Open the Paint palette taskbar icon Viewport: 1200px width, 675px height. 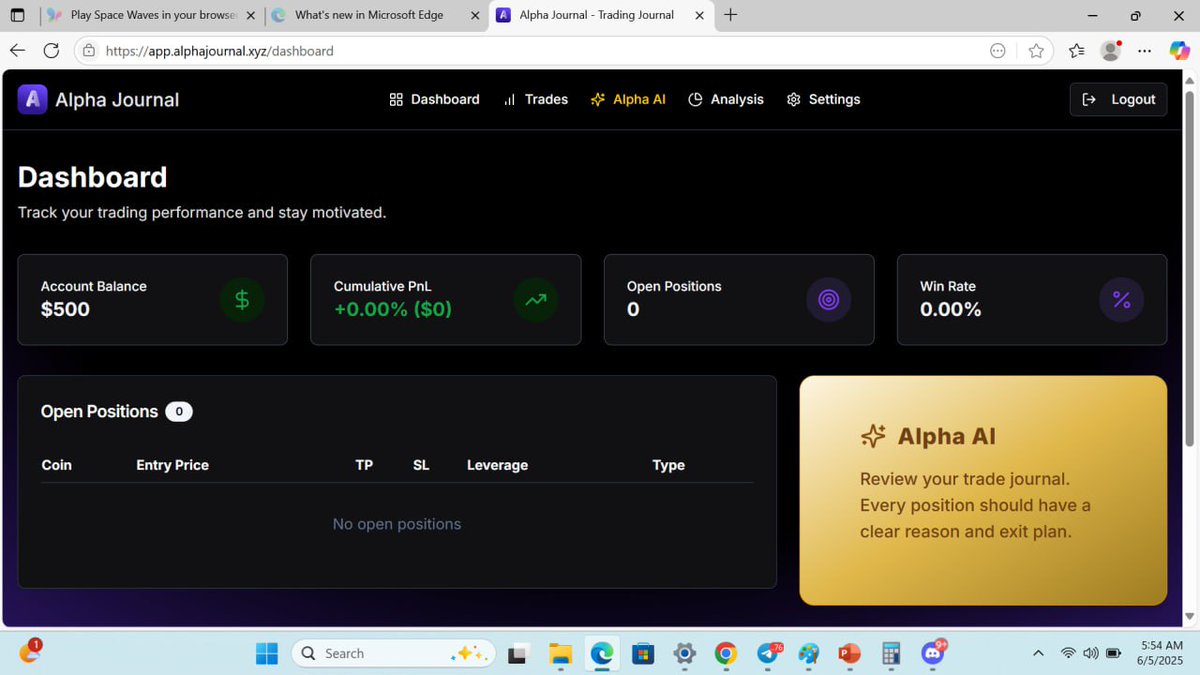(809, 654)
